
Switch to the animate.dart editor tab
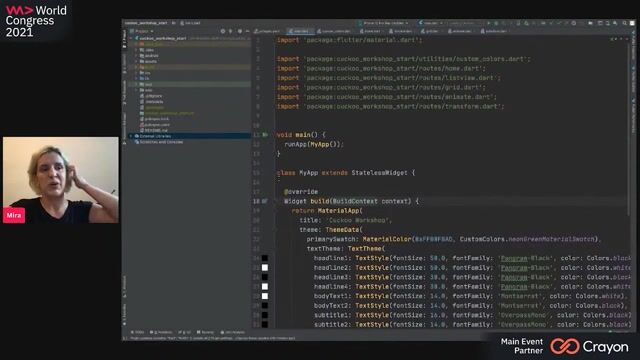pos(460,31)
